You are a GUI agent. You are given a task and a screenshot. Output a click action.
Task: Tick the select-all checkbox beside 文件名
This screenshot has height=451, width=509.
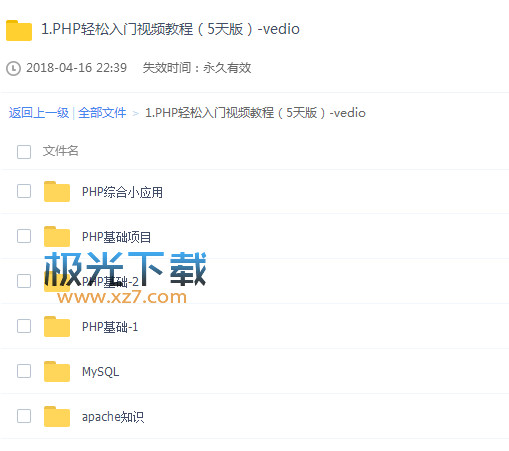[24, 152]
